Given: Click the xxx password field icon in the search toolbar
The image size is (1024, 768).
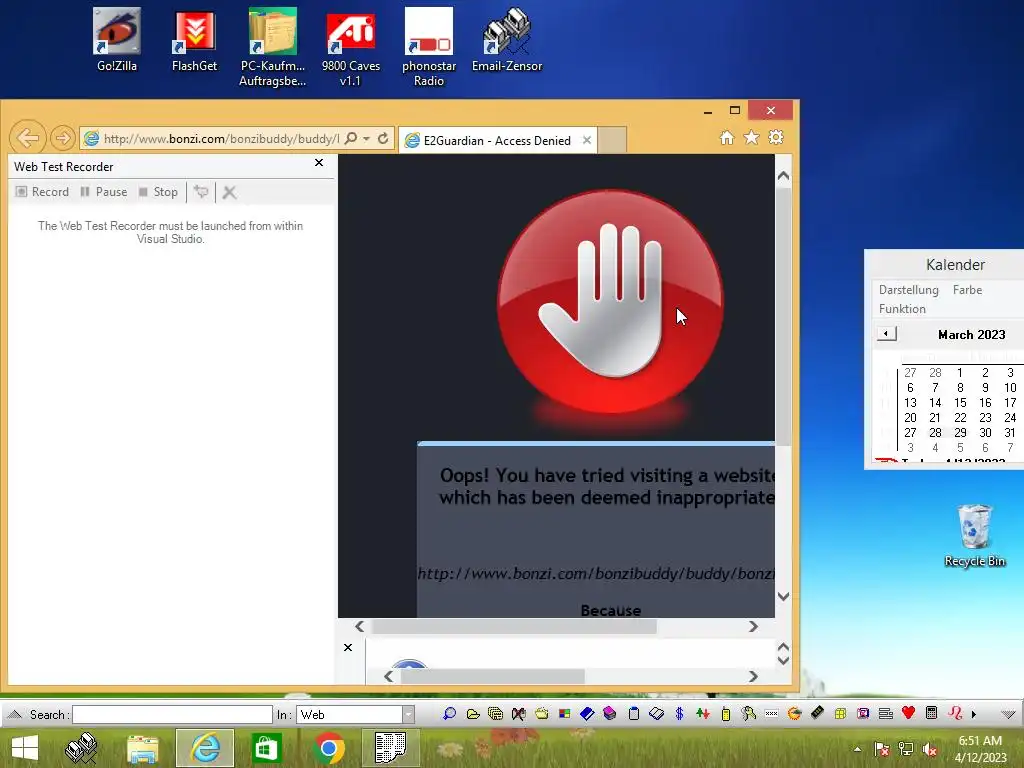Looking at the screenshot, I should point(771,714).
